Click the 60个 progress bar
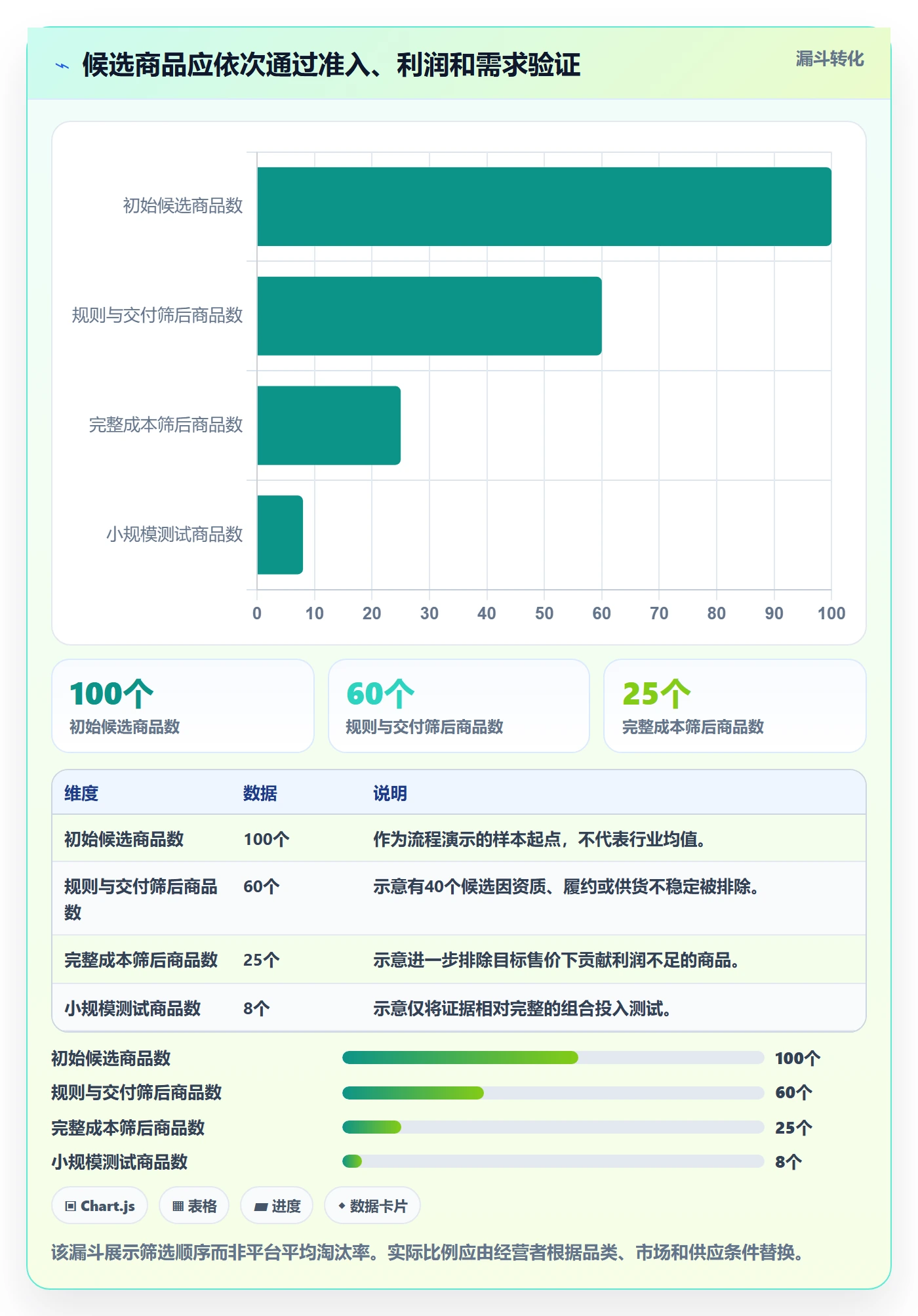Viewport: 918px width, 1316px height. click(x=553, y=1092)
